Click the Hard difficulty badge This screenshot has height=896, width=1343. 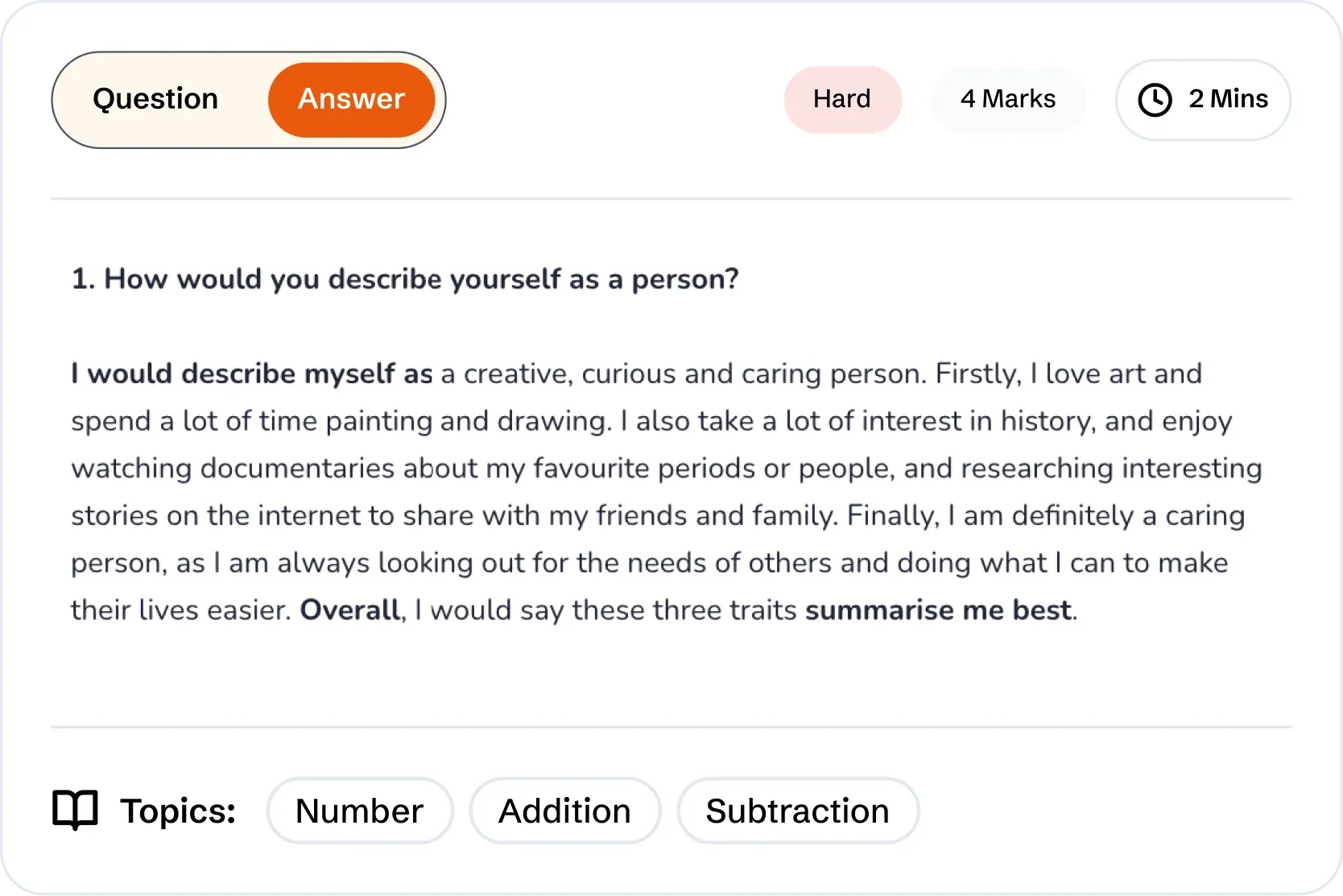[842, 99]
